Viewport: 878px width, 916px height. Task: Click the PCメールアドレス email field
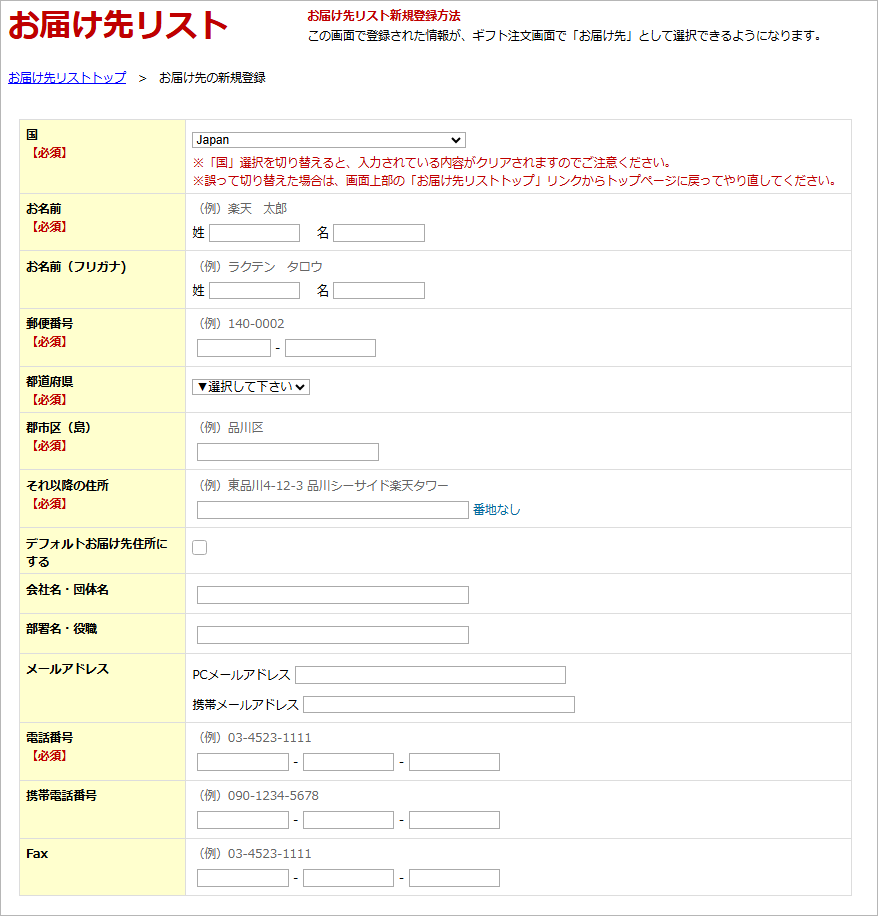click(430, 674)
